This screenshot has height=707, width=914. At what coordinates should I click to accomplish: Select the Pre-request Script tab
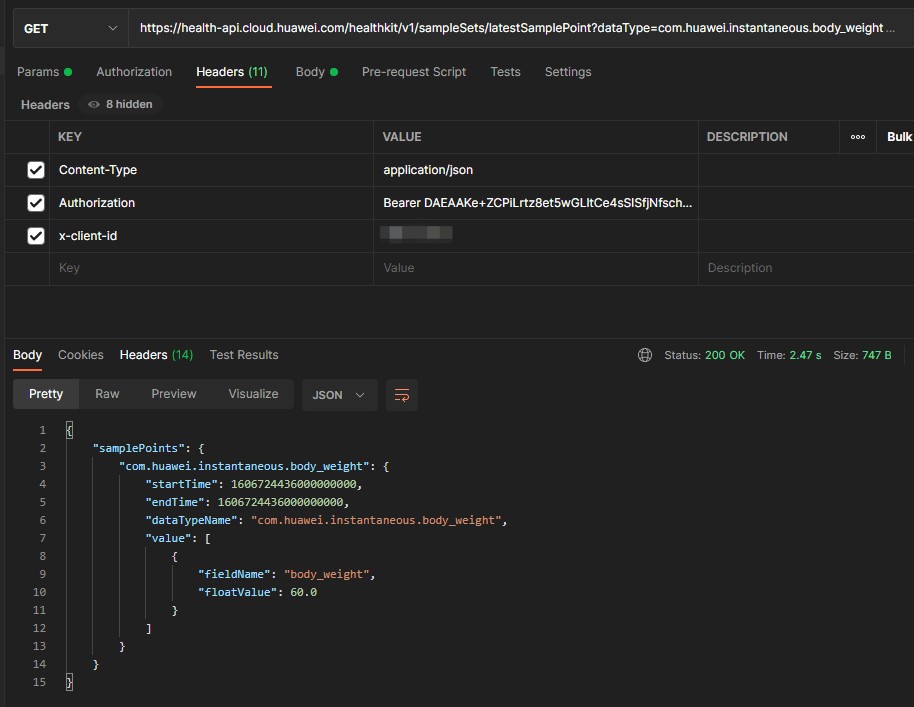point(414,72)
